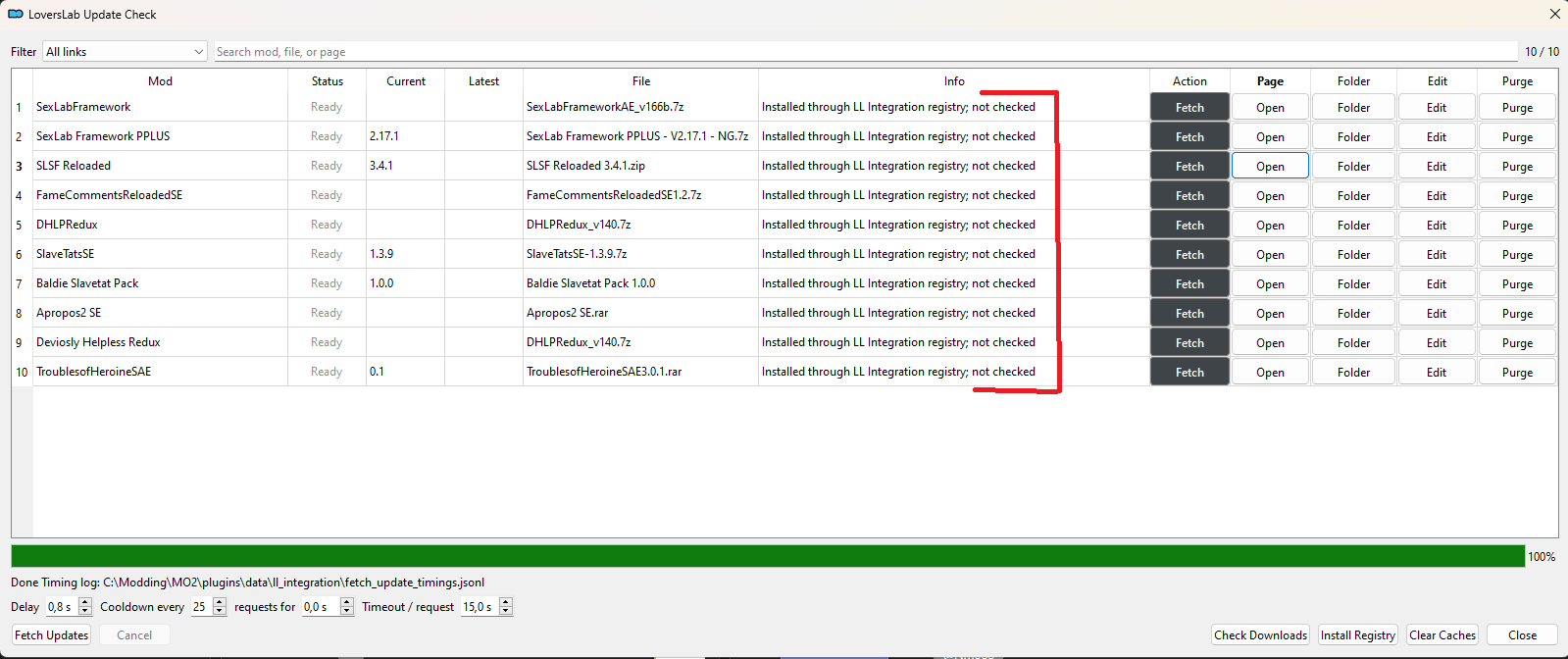This screenshot has height=659, width=1568.
Task: Select file cell Apropos2 SE.rar
Action: click(640, 313)
